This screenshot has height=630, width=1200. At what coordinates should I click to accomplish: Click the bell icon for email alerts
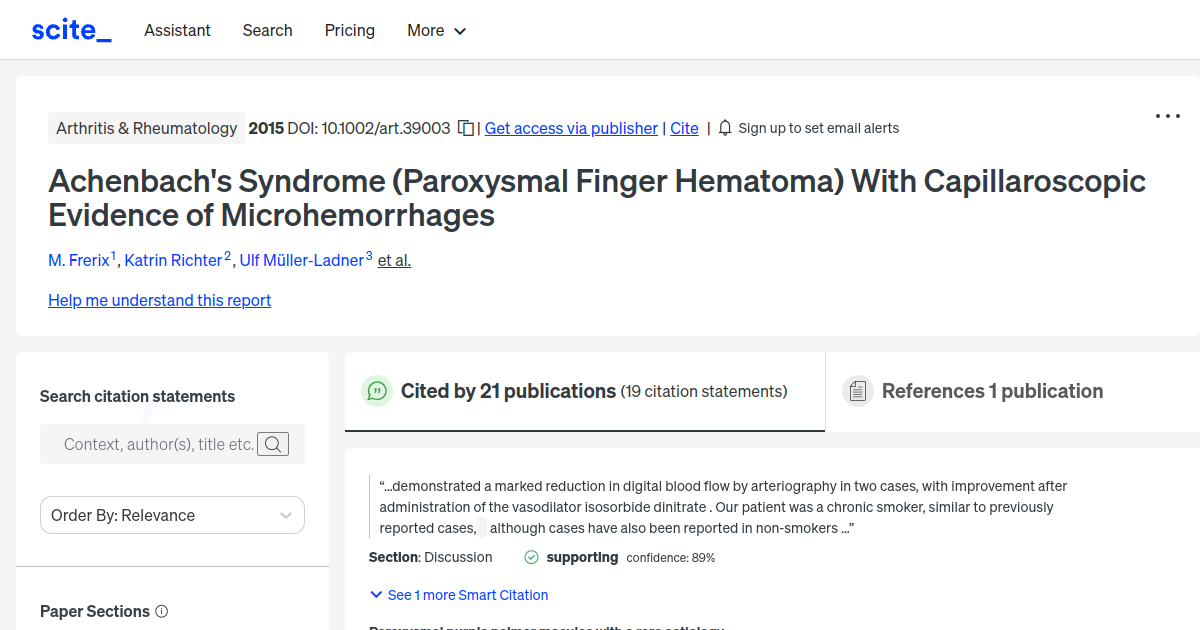[724, 128]
